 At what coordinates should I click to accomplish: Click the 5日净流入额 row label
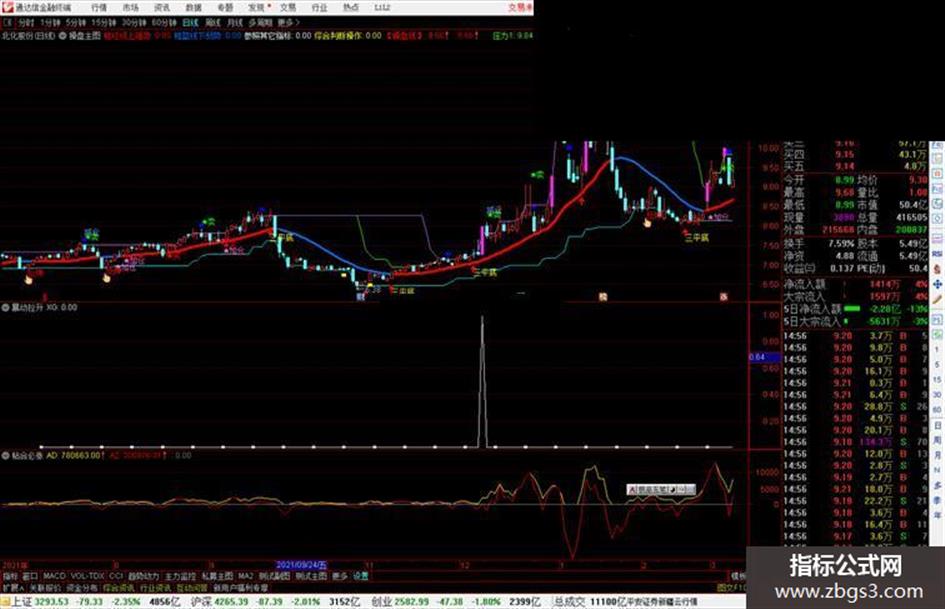[811, 309]
